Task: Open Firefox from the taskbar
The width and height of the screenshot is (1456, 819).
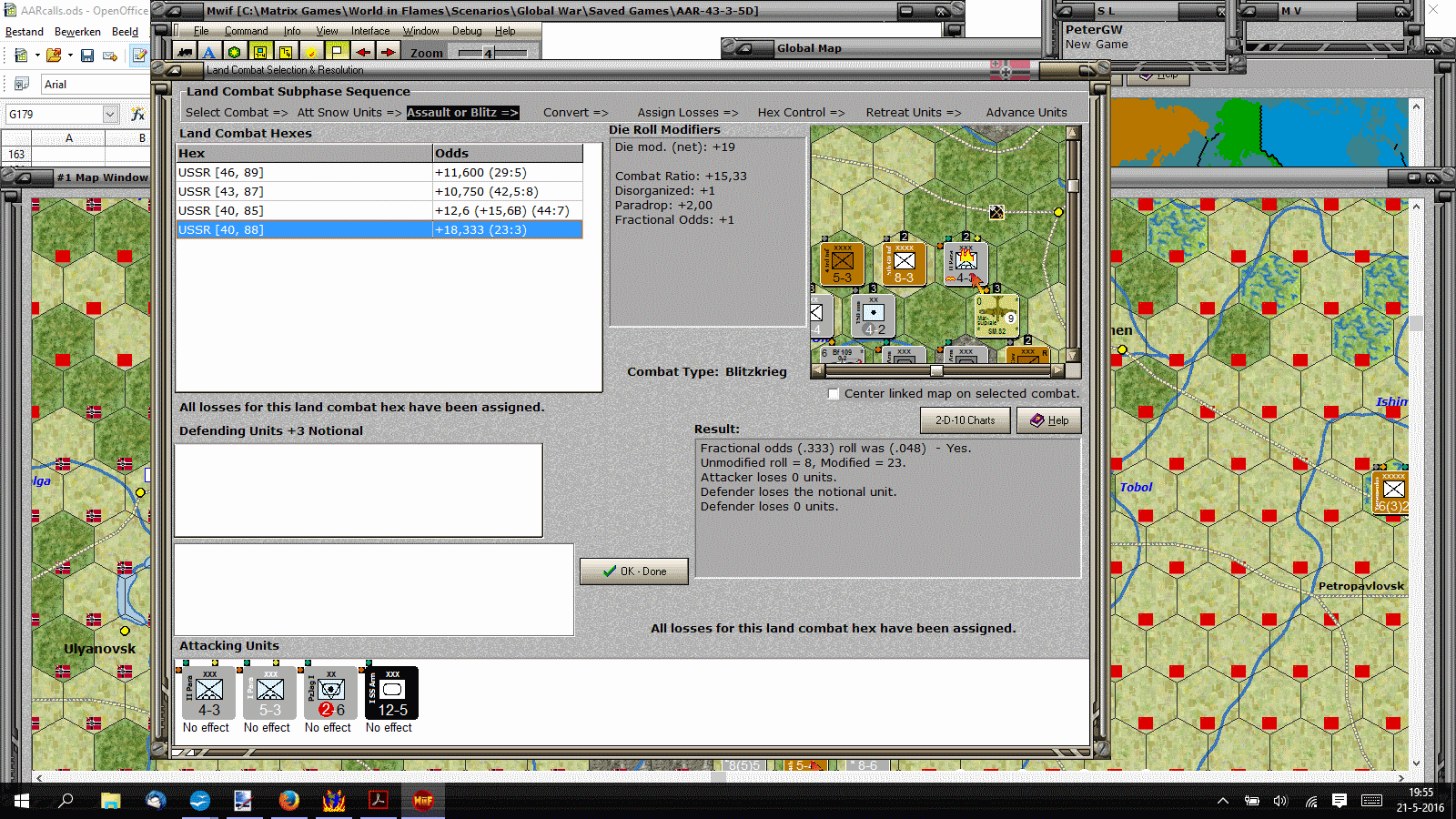Action: (x=288, y=801)
